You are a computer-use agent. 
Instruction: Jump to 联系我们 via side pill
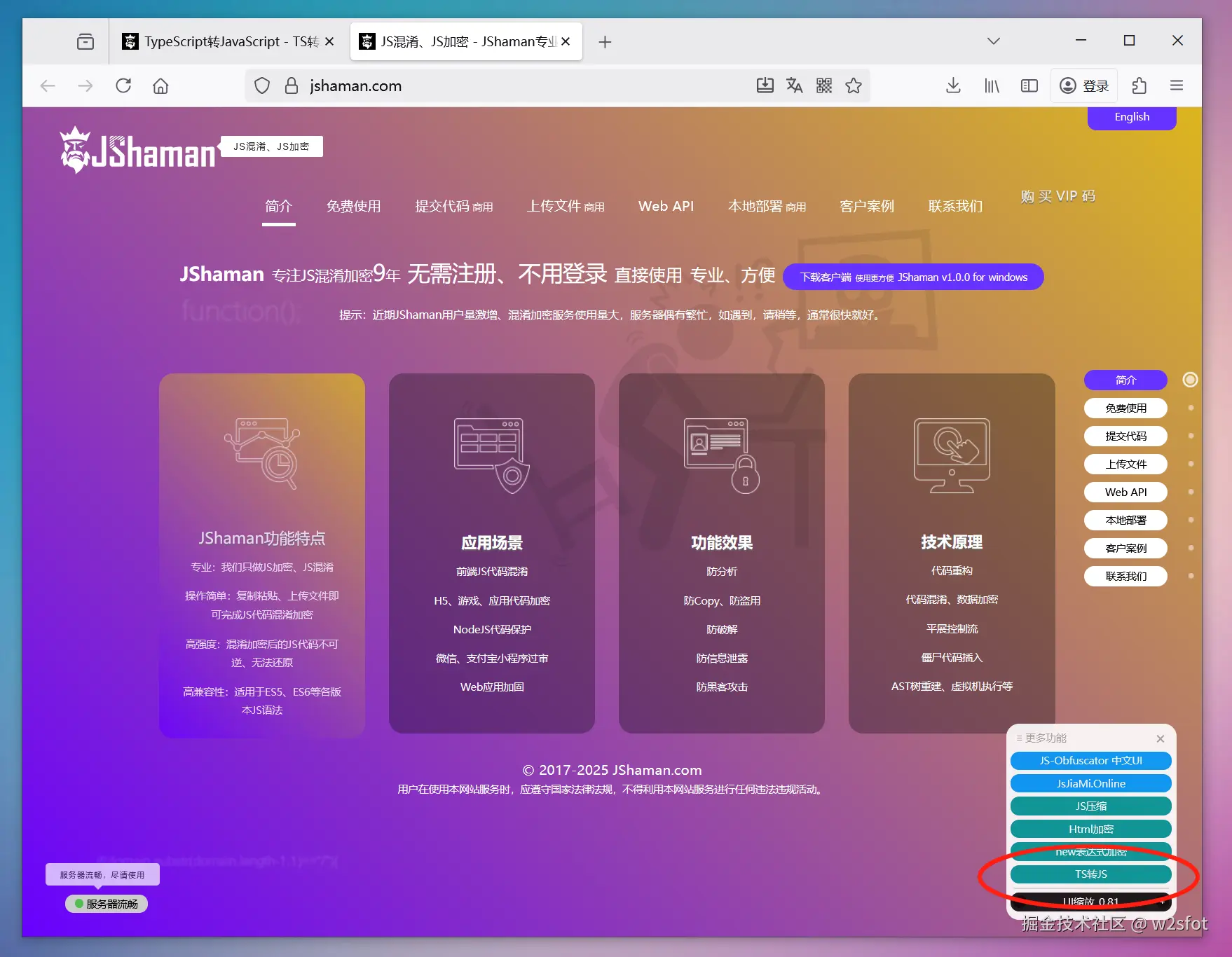pos(1125,577)
